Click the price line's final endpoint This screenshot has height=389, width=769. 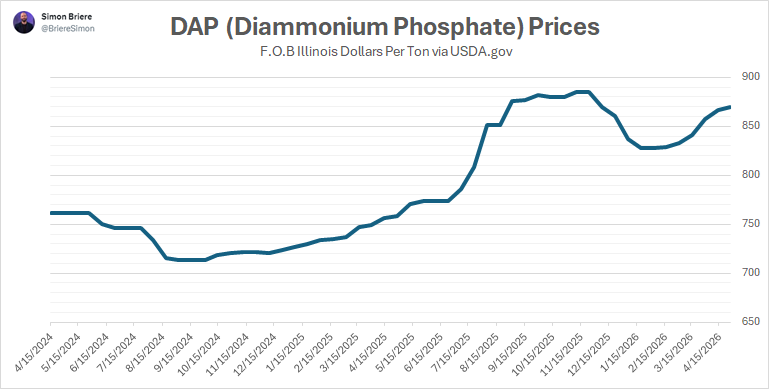point(729,107)
